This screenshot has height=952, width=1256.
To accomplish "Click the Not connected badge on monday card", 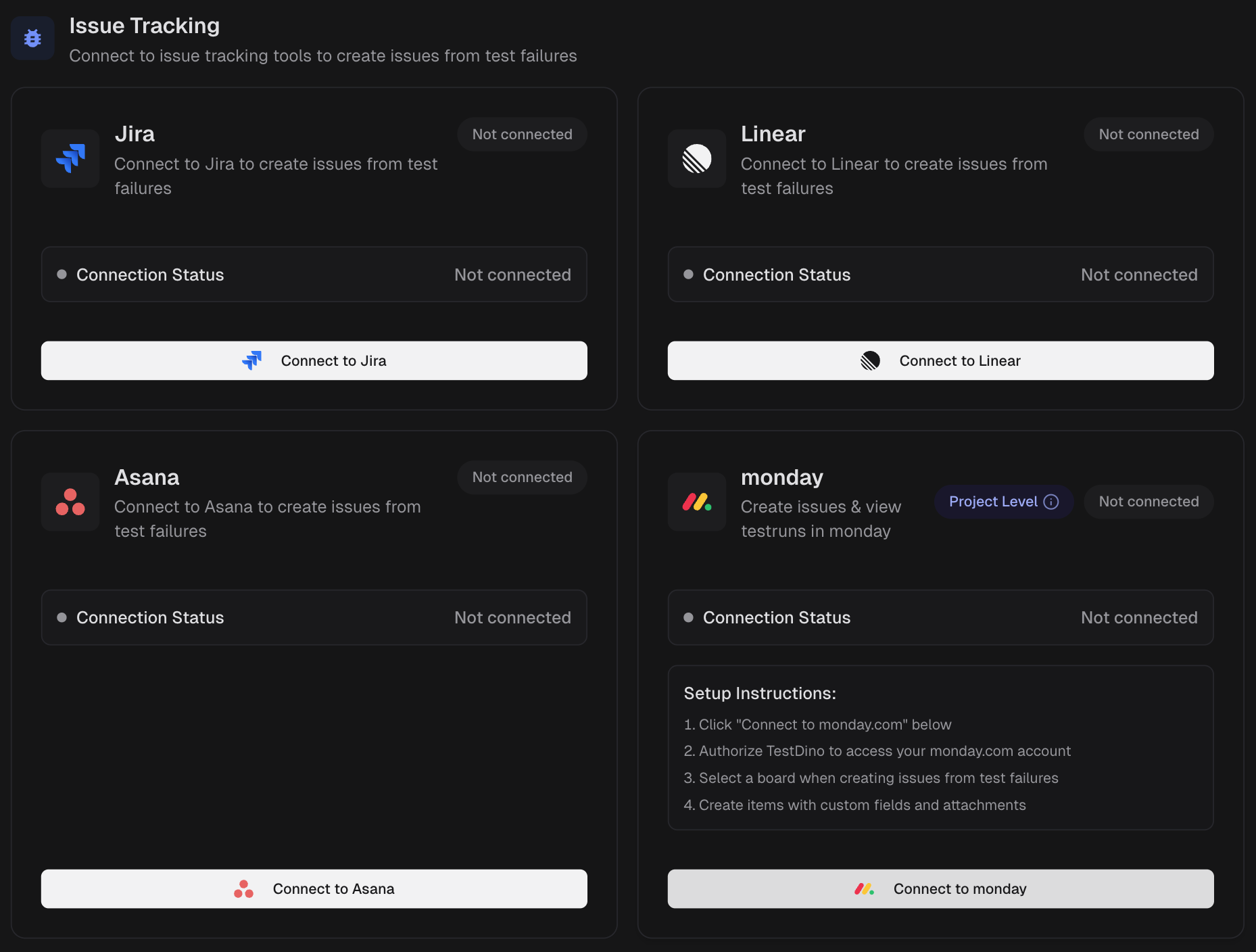I will pos(1149,502).
